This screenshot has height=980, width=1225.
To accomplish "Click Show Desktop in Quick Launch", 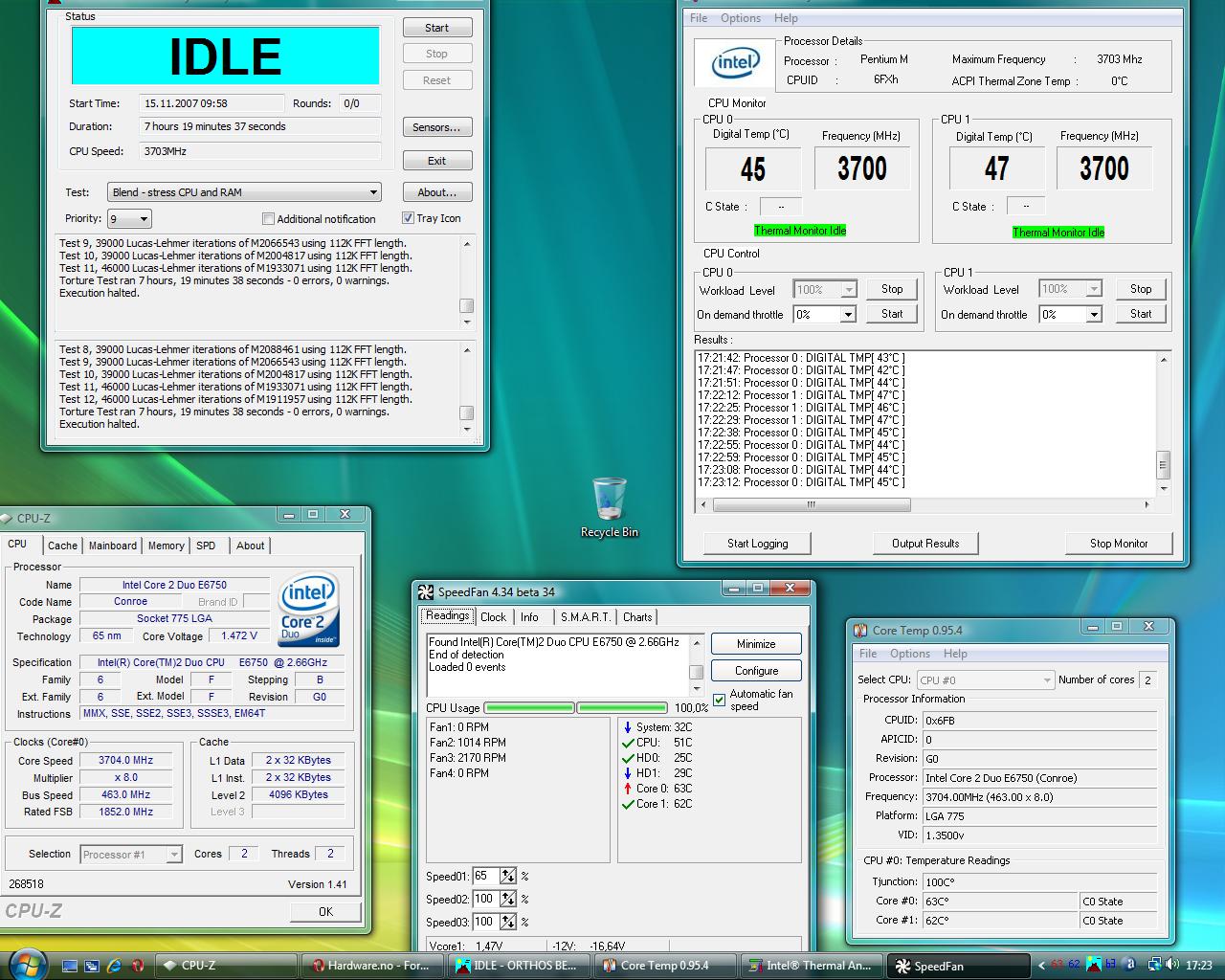I will pos(70,966).
